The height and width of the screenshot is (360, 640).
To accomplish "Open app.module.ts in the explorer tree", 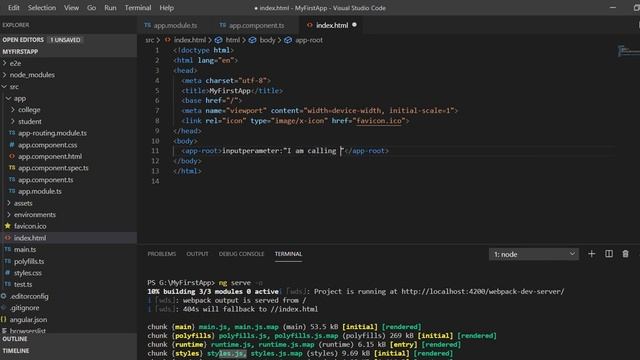I will coord(40,191).
